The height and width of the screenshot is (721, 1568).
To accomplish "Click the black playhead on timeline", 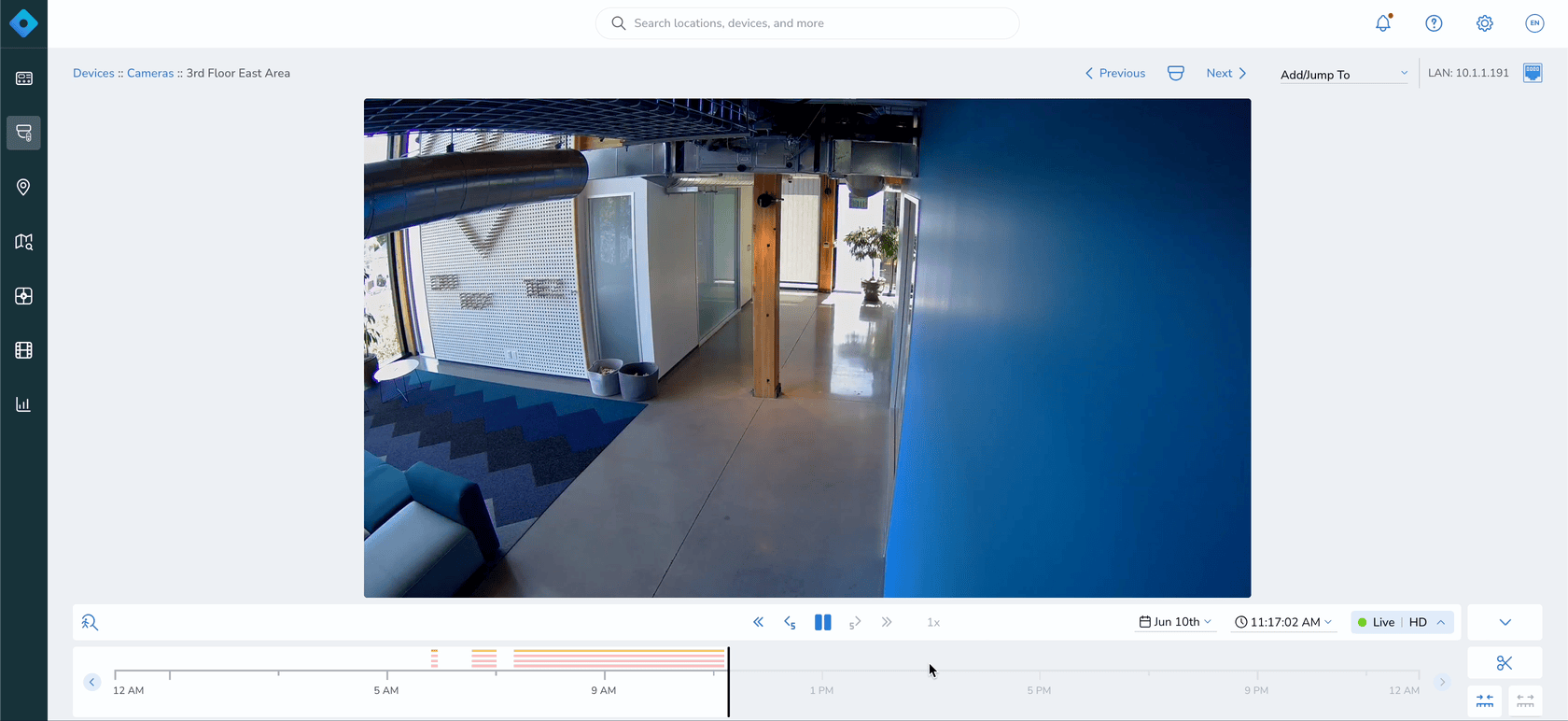I will click(x=729, y=682).
